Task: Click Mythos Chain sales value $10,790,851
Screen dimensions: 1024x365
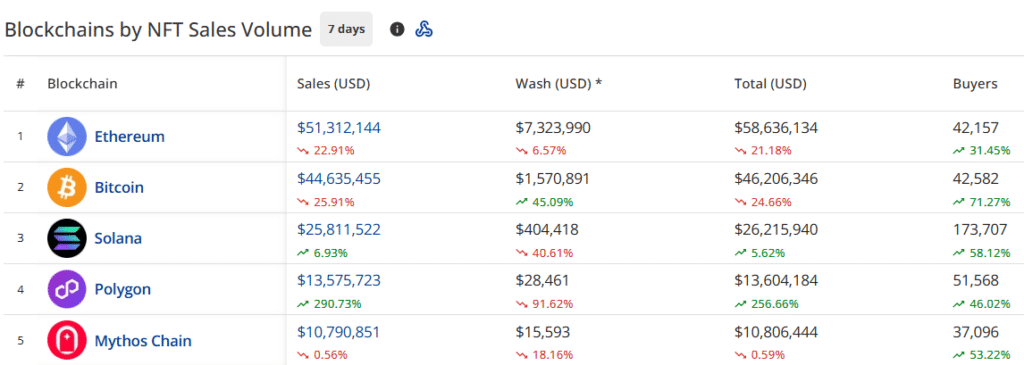Action: click(x=338, y=332)
